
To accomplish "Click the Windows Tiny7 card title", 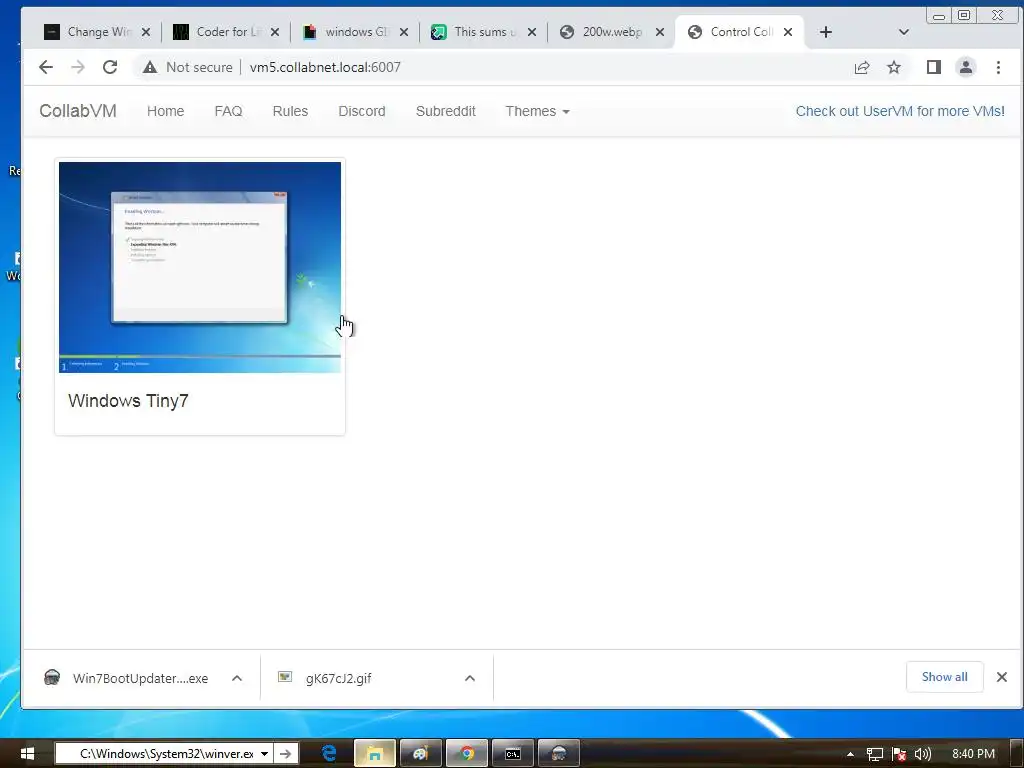I will click(x=128, y=400).
